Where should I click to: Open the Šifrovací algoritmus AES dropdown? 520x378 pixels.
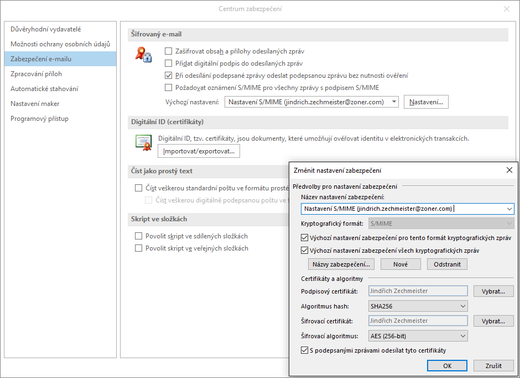pos(463,336)
